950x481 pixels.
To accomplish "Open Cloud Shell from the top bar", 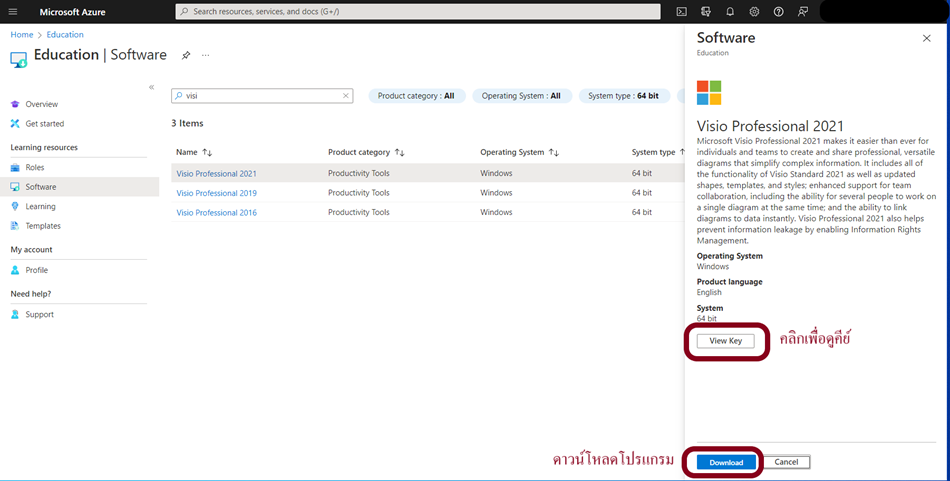I will pyautogui.click(x=681, y=12).
